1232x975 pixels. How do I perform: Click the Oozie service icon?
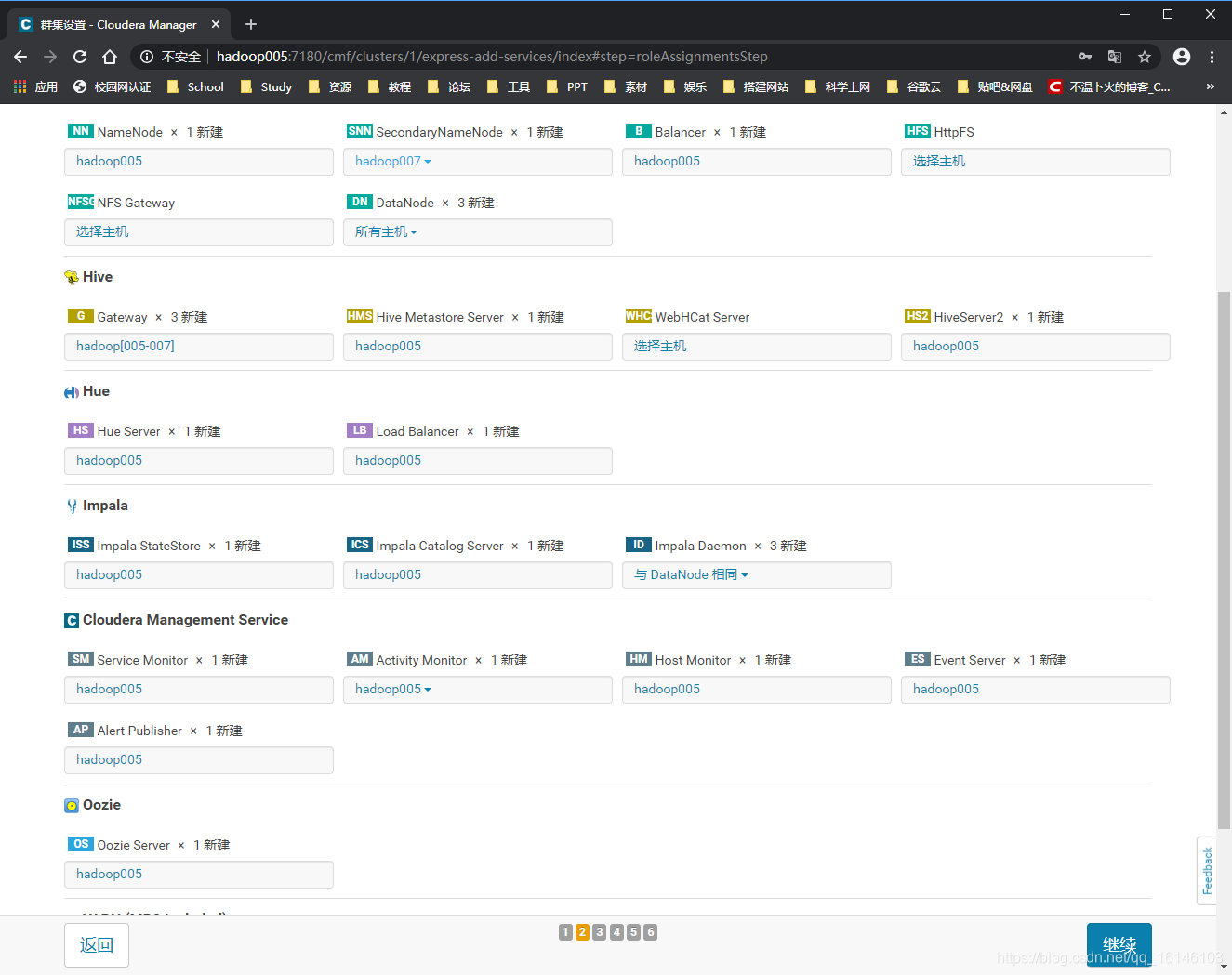72,806
